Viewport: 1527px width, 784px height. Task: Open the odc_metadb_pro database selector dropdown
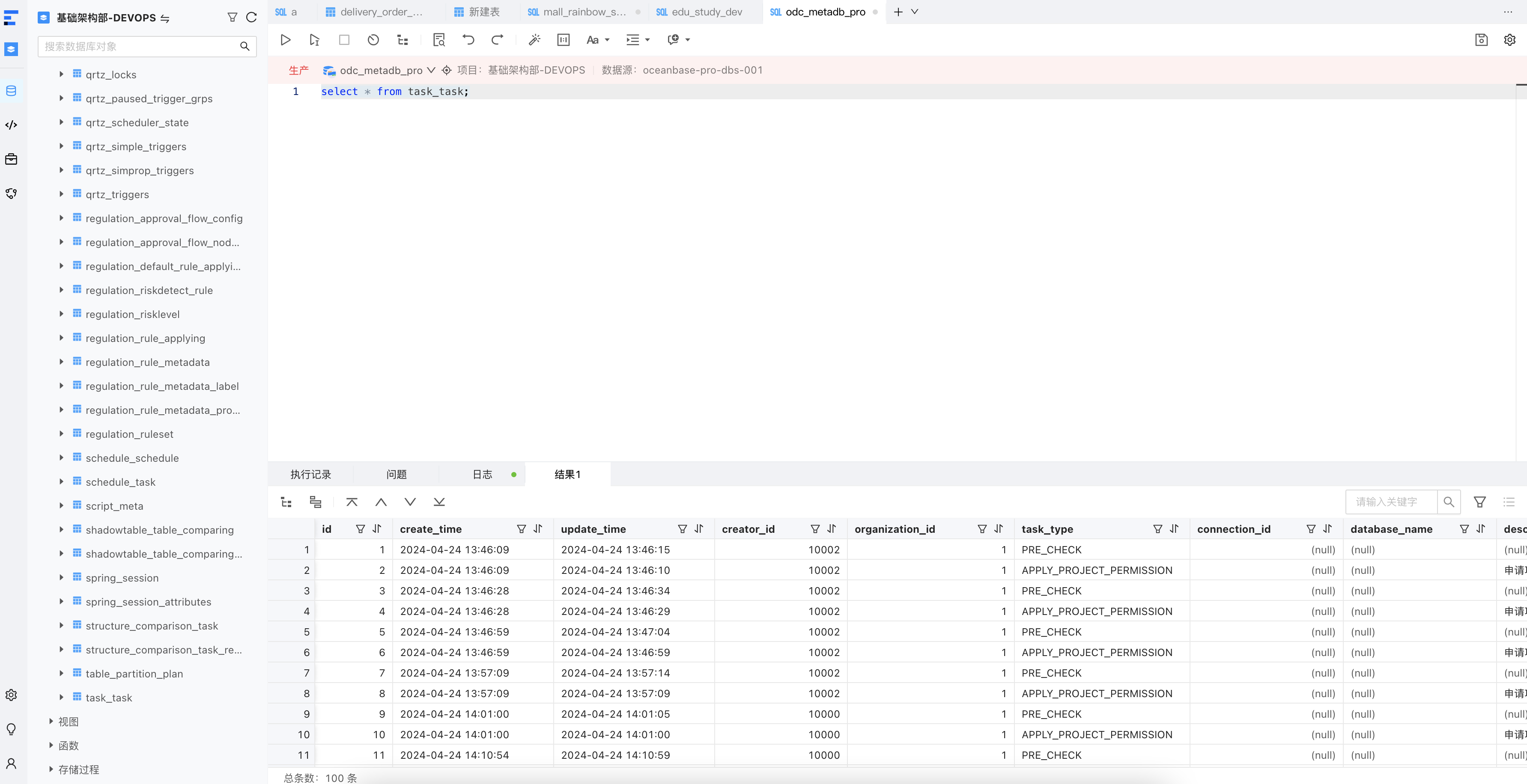tap(431, 70)
